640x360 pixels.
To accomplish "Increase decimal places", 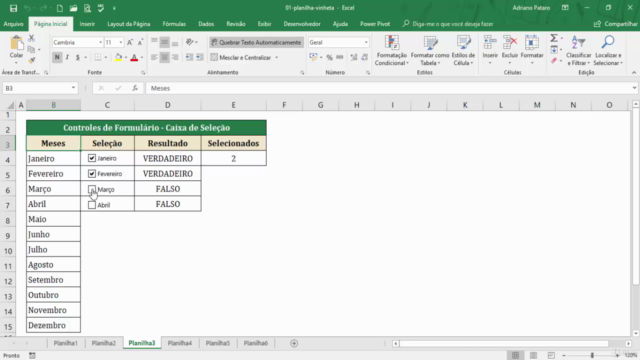I will 354,58.
